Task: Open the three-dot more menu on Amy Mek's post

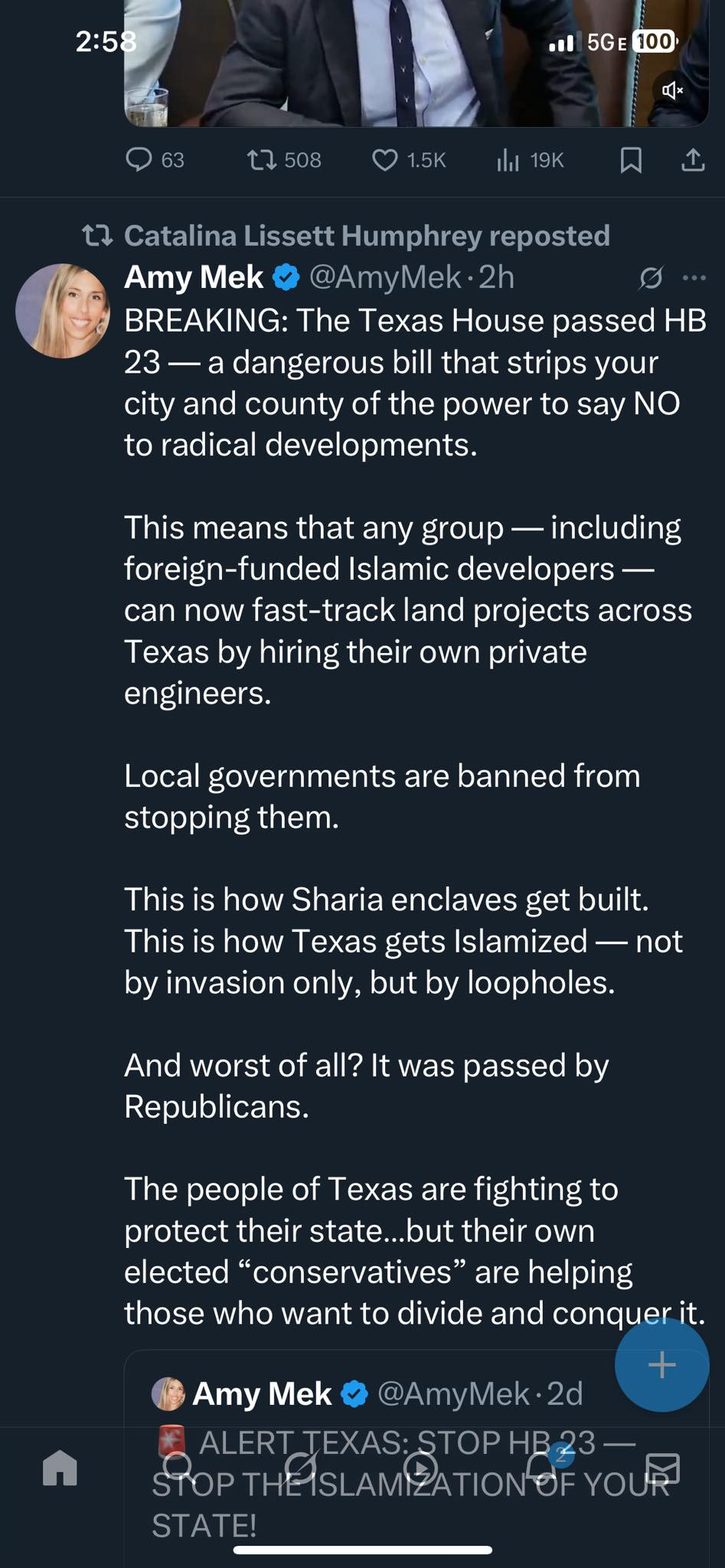Action: tap(694, 278)
